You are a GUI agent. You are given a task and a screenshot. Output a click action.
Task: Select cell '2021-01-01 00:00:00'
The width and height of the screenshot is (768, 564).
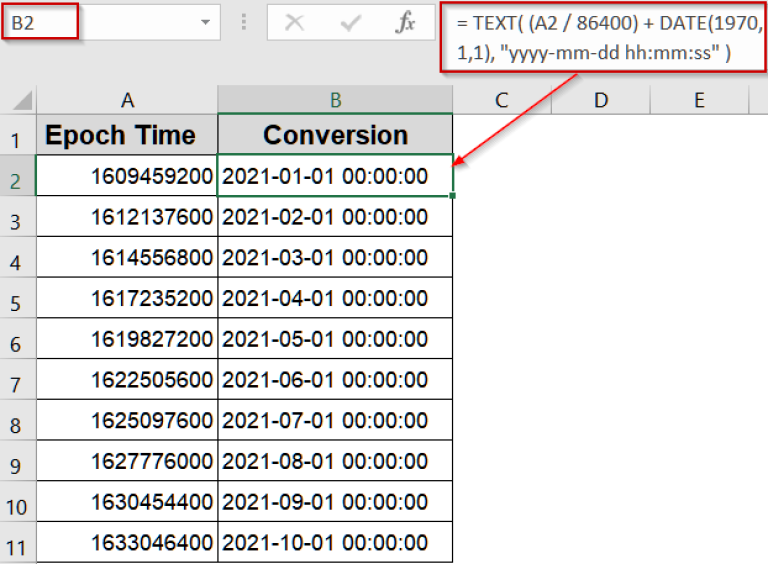click(x=336, y=176)
